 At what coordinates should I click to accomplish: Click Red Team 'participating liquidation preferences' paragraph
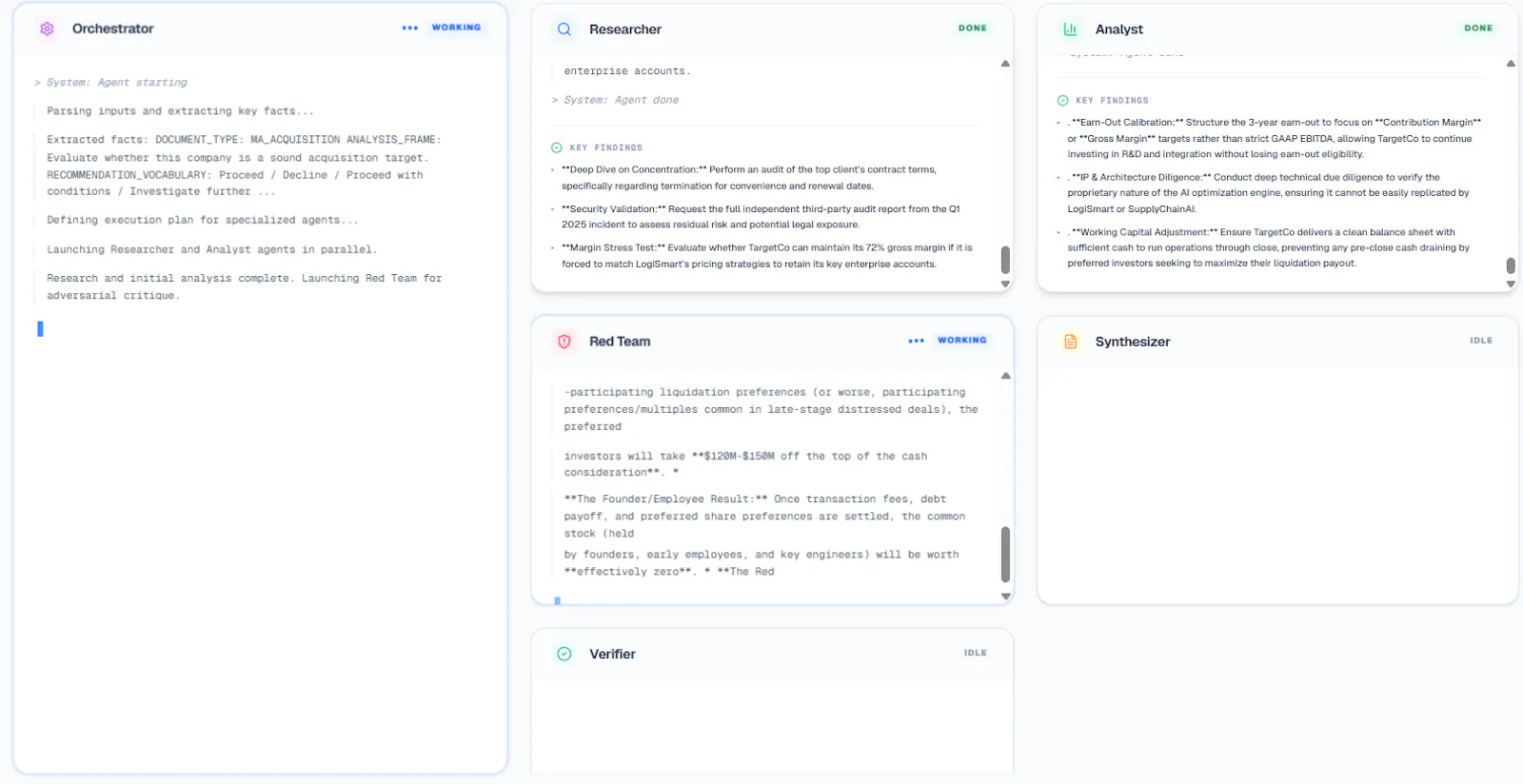(x=771, y=409)
